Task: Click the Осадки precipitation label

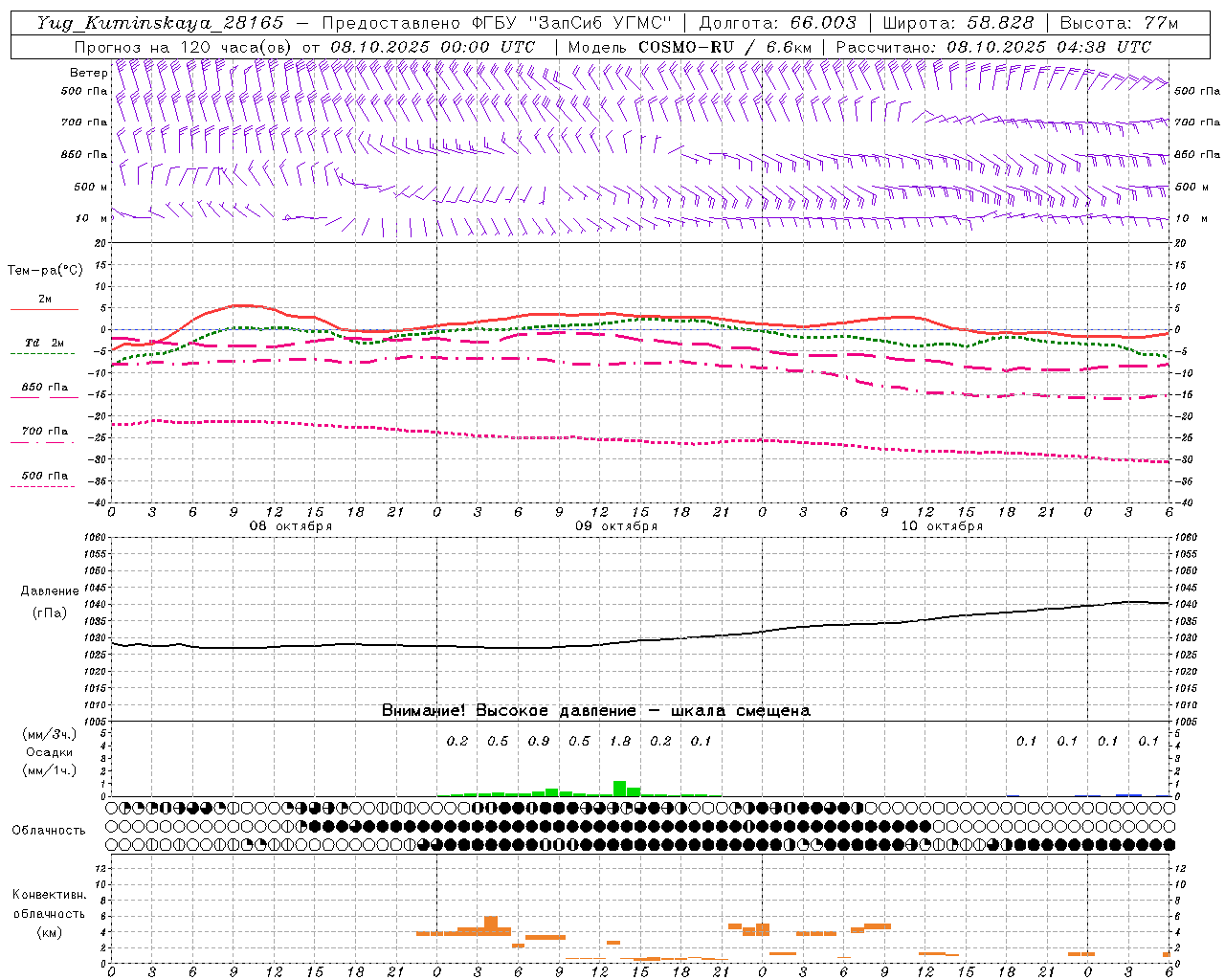Action: 49,752
